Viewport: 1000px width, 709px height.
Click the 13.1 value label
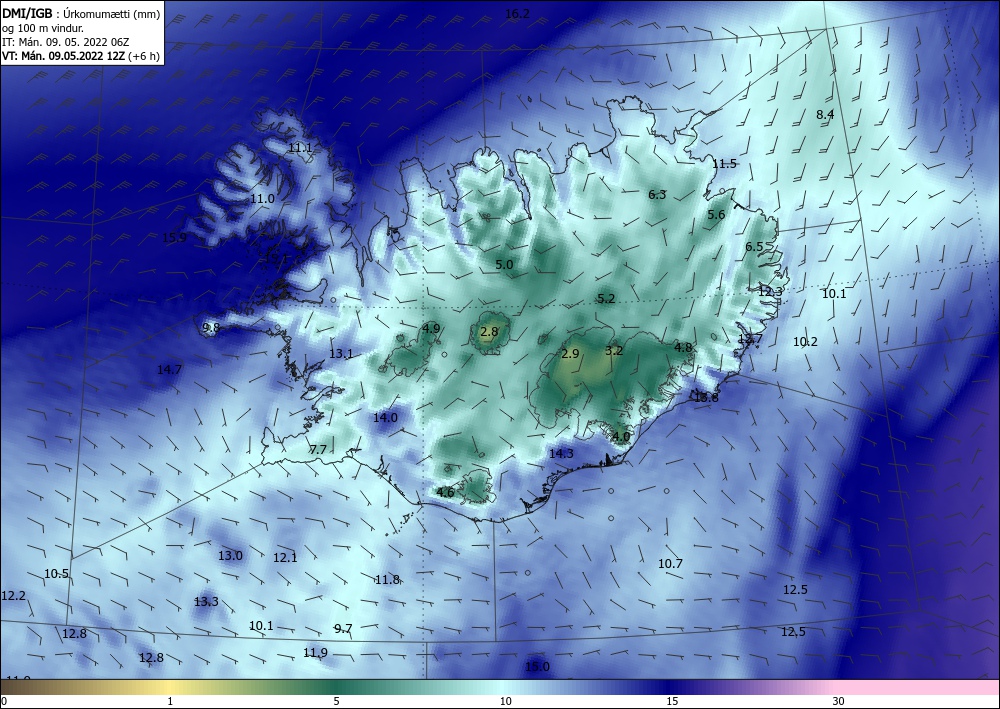(341, 354)
